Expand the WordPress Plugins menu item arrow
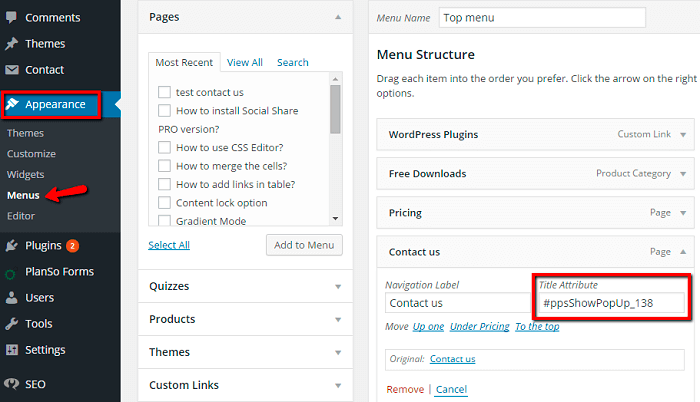700x402 pixels. pos(683,134)
